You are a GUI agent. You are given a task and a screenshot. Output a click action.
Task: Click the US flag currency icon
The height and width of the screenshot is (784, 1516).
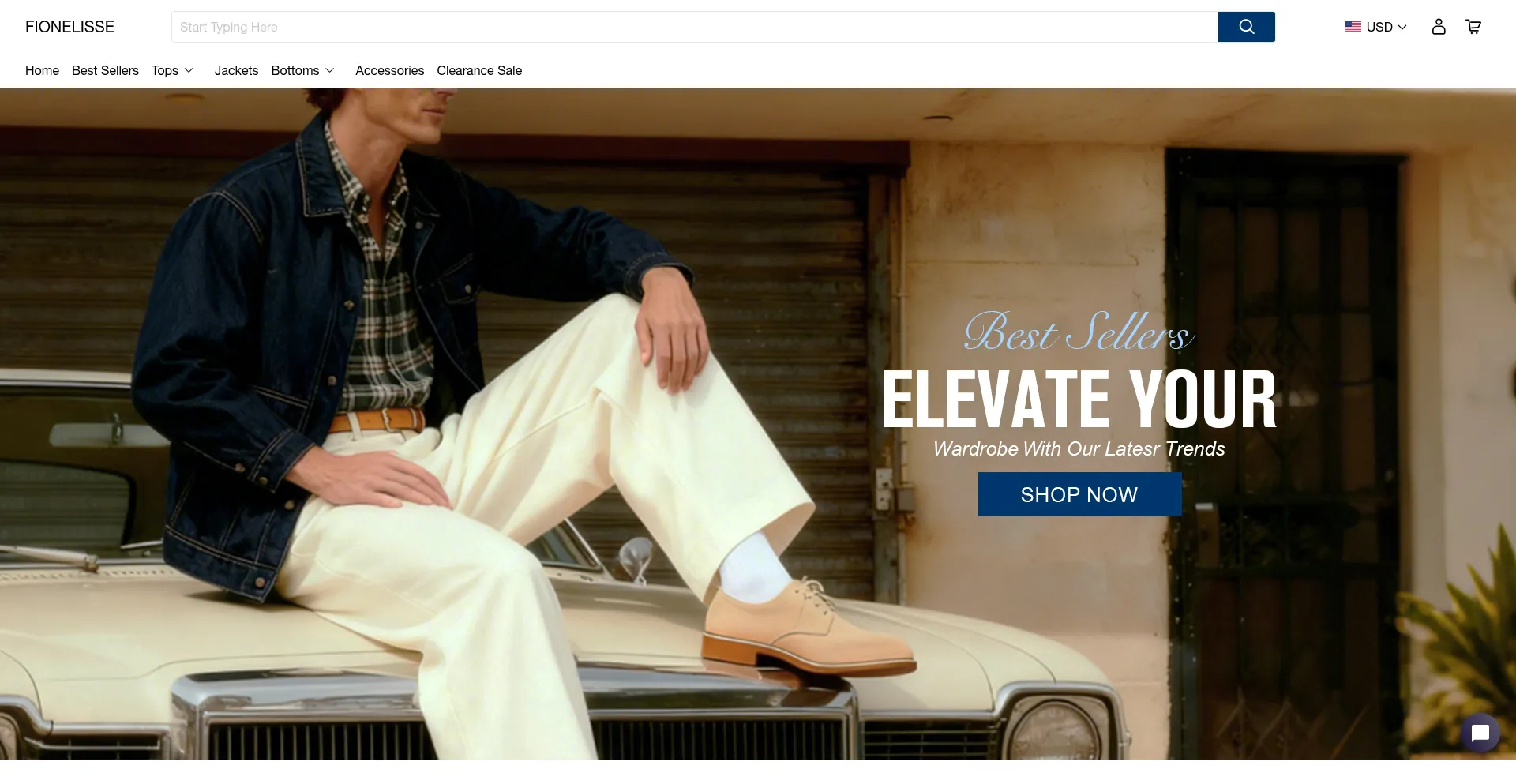(1353, 27)
